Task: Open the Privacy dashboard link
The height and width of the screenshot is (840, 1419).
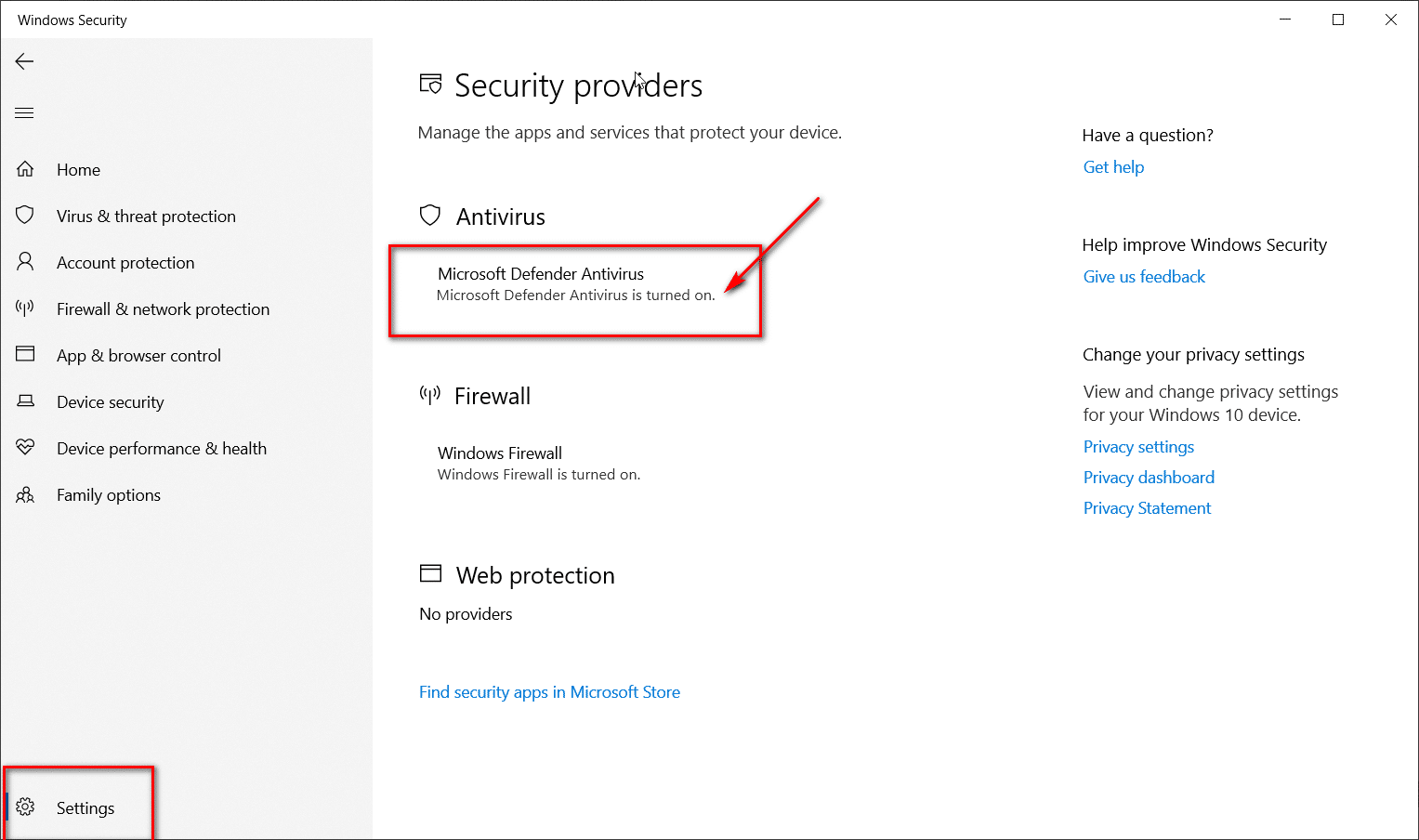Action: pyautogui.click(x=1149, y=478)
